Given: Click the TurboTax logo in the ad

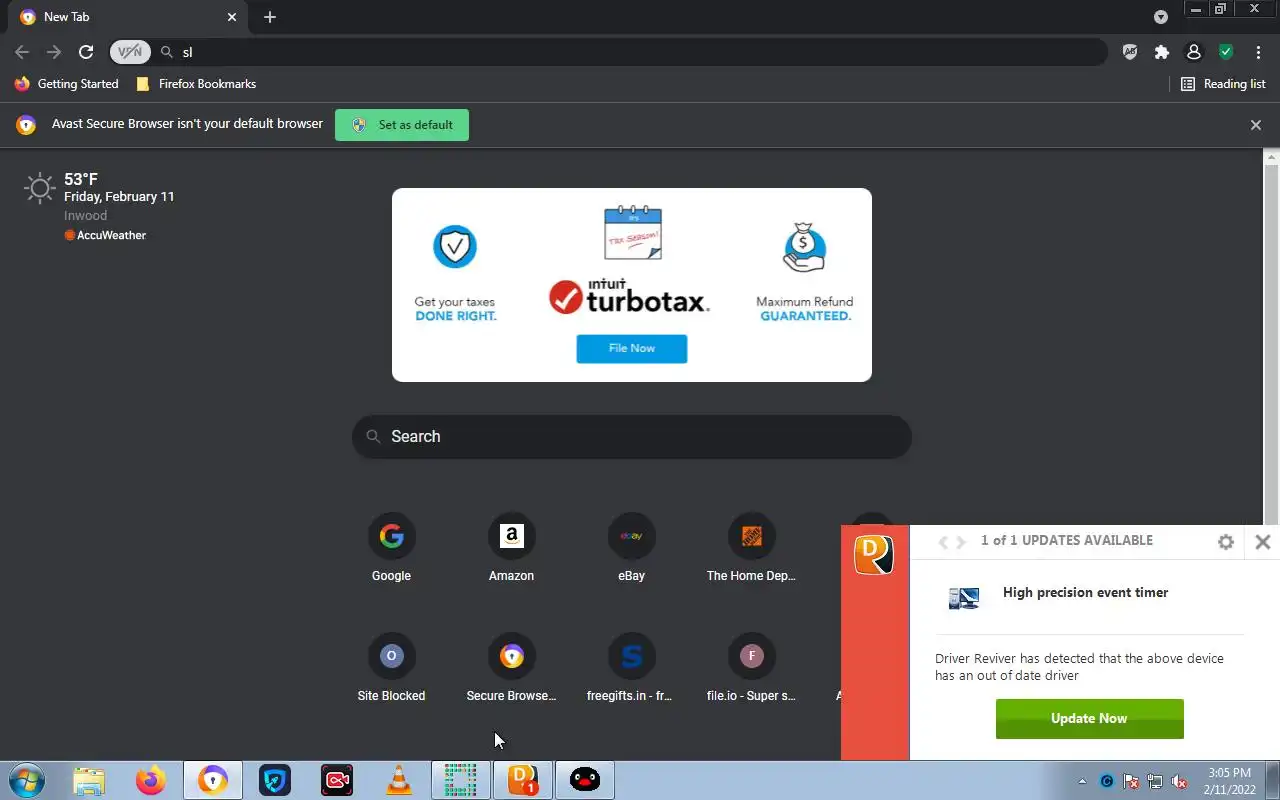Looking at the screenshot, I should (630, 296).
